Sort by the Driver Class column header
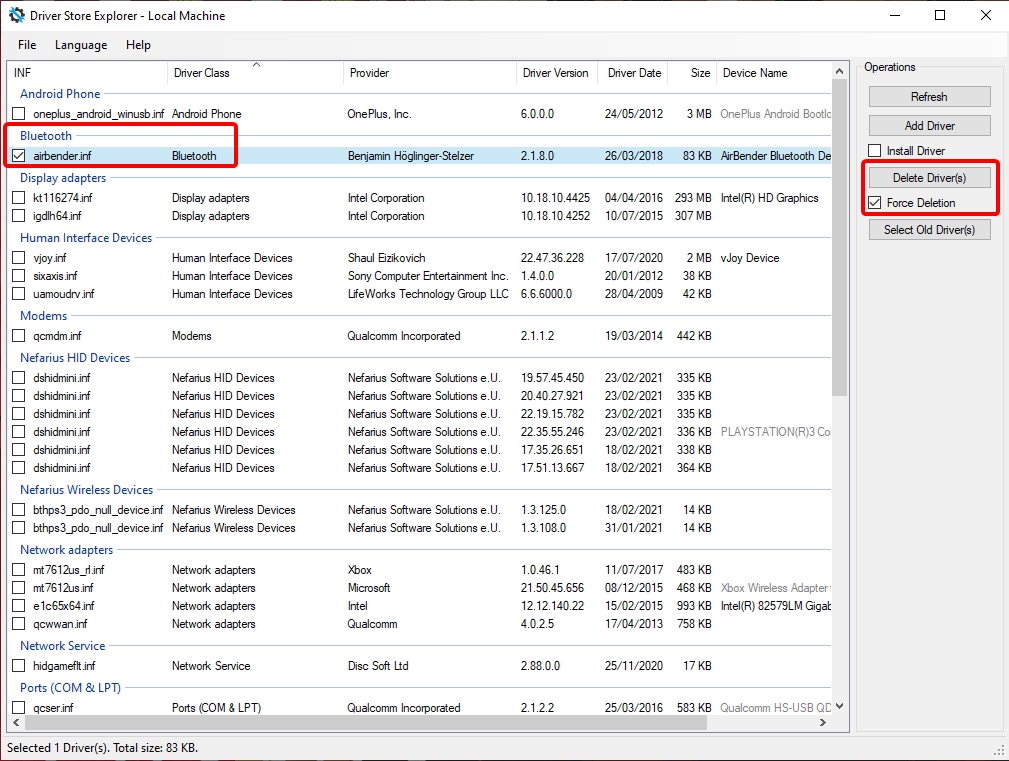The height and width of the screenshot is (761, 1009). click(255, 73)
